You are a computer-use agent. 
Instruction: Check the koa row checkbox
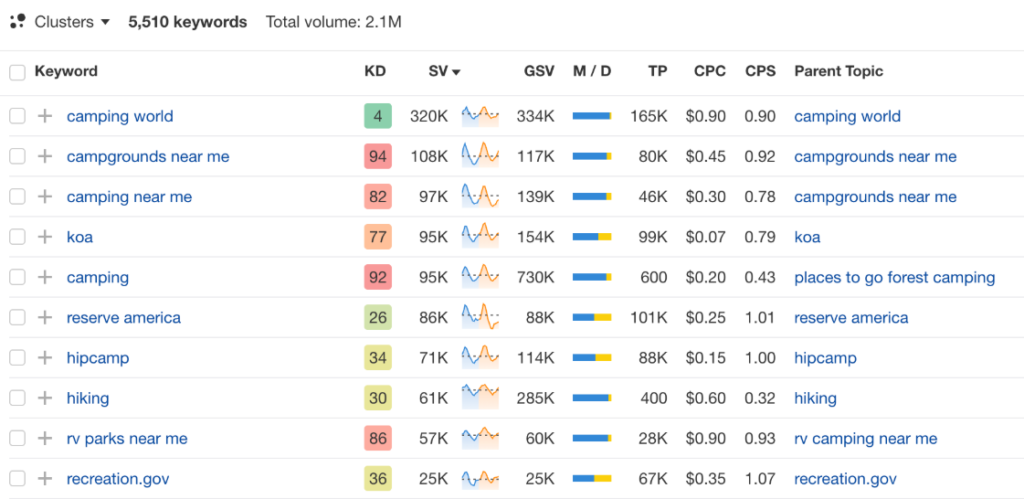pyautogui.click(x=17, y=237)
